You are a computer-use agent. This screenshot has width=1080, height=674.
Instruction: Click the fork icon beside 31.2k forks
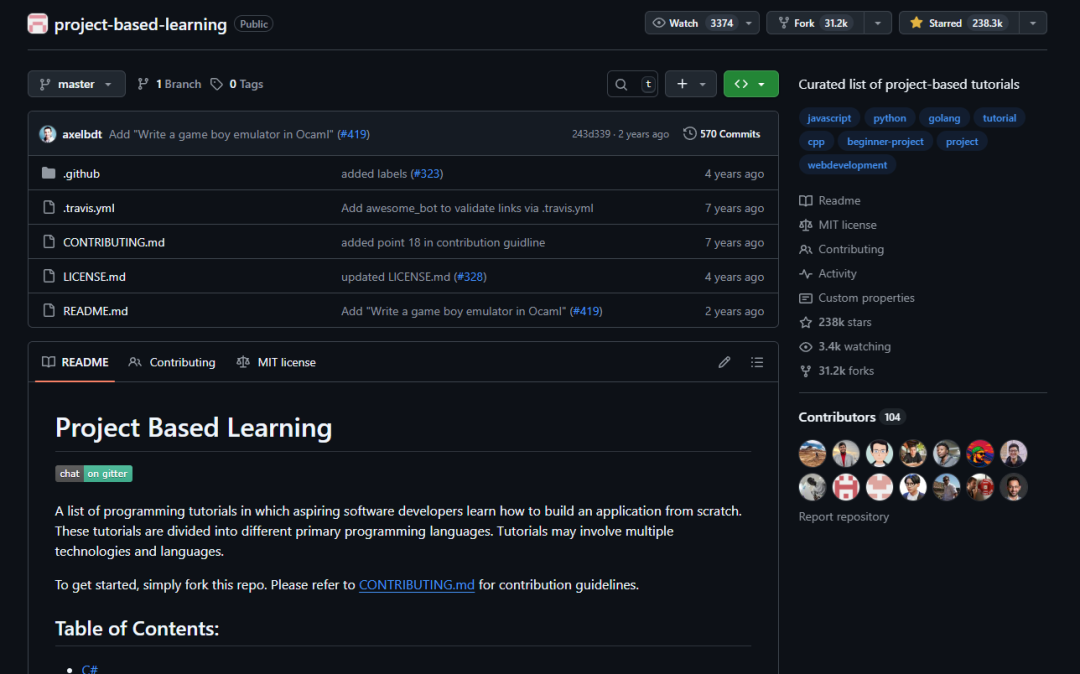click(x=806, y=371)
